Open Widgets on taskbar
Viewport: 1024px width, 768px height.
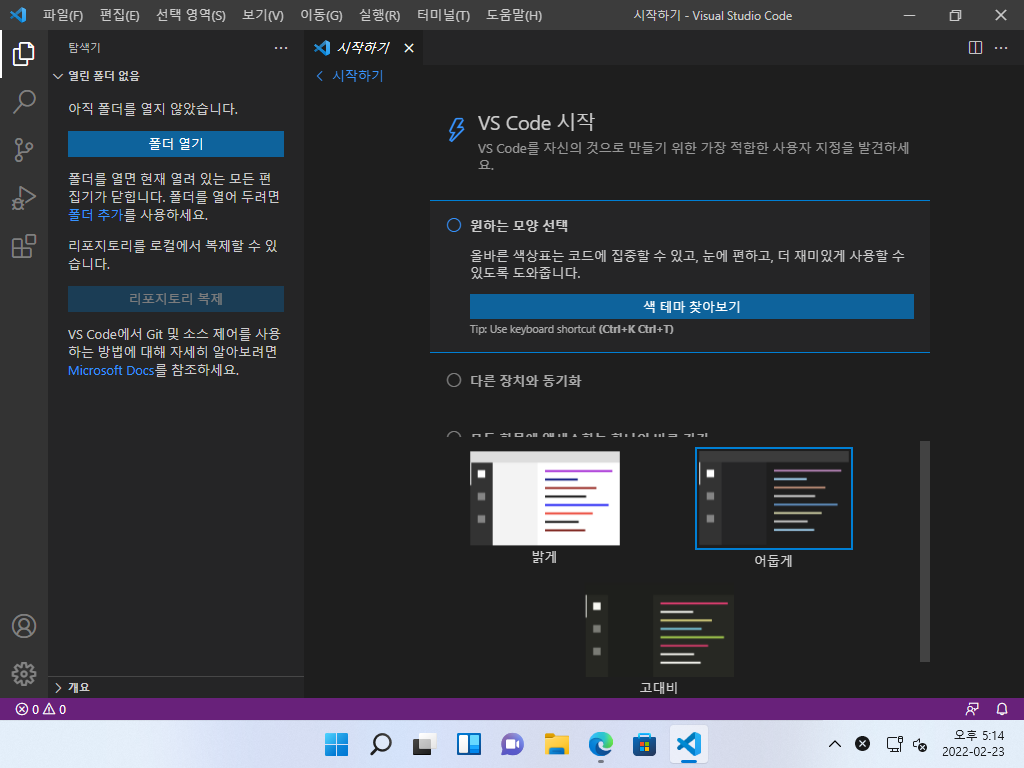coord(469,744)
